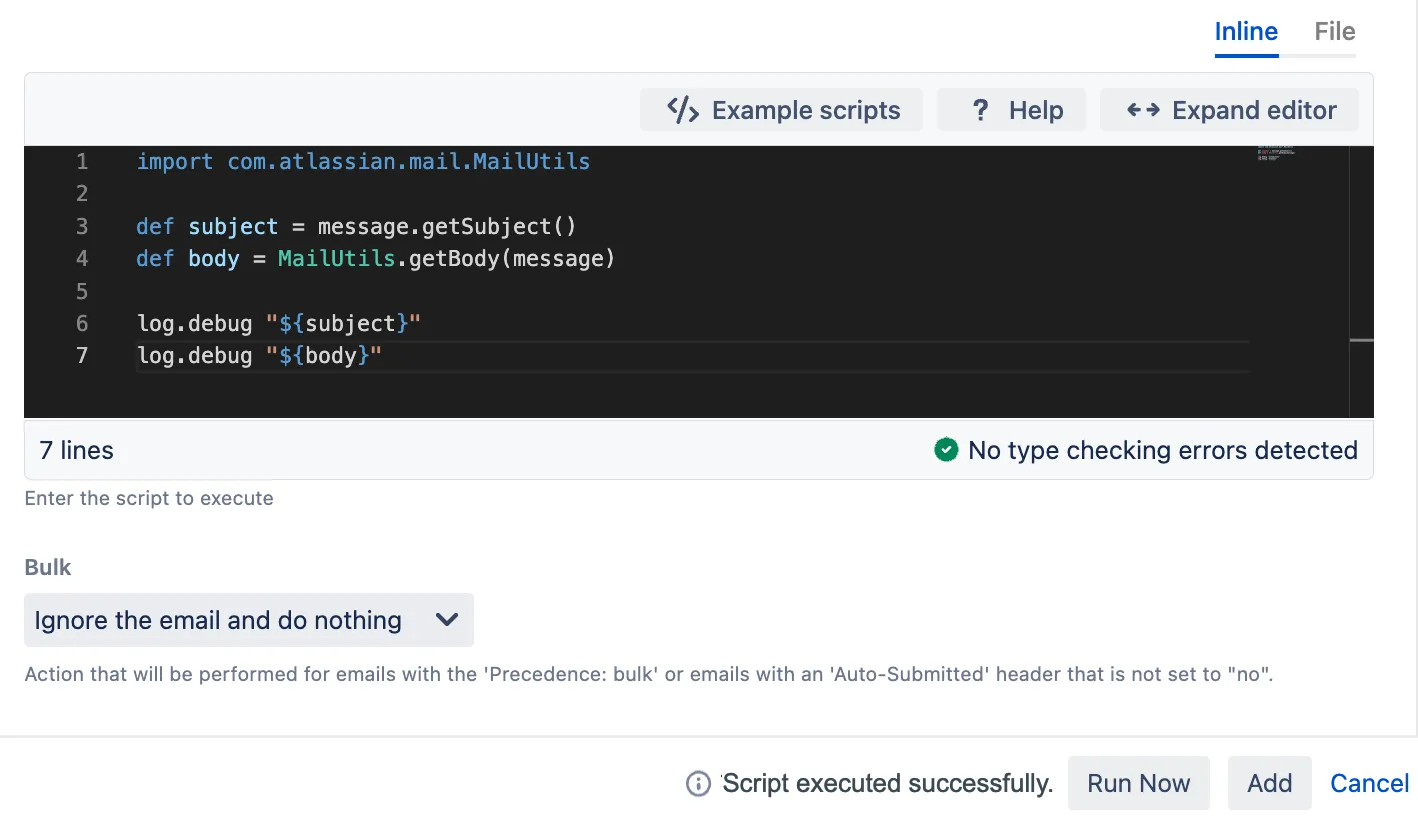Click the green check mark status icon
This screenshot has height=824, width=1418.
946,450
